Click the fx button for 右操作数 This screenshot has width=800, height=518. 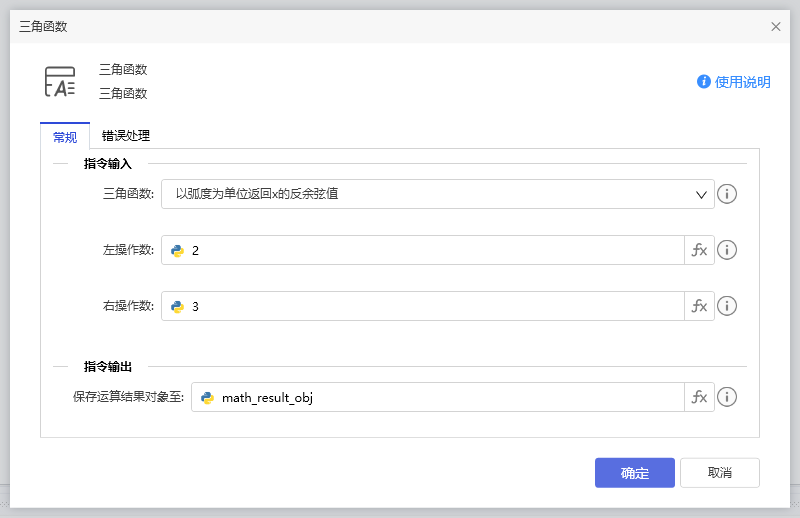click(699, 306)
